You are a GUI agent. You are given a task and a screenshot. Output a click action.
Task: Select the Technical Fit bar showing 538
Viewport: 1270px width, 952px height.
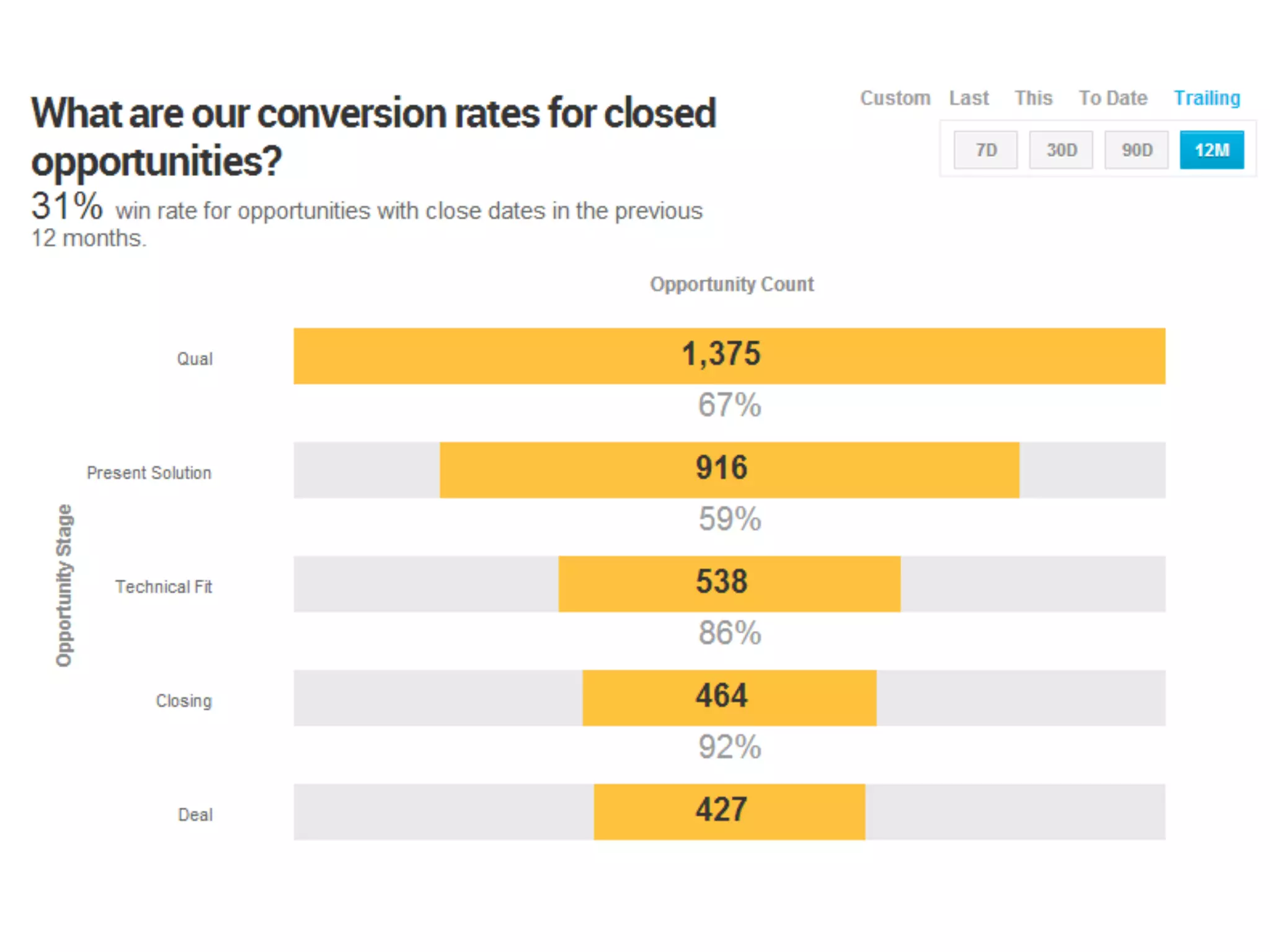point(729,584)
